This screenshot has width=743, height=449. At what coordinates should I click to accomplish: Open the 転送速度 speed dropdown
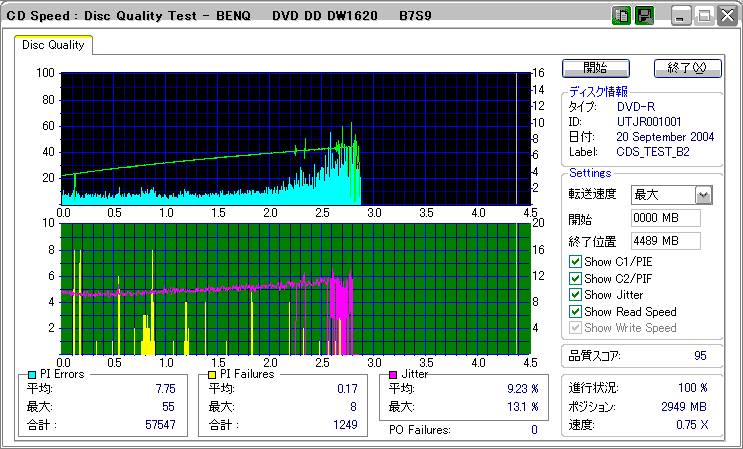[x=703, y=195]
